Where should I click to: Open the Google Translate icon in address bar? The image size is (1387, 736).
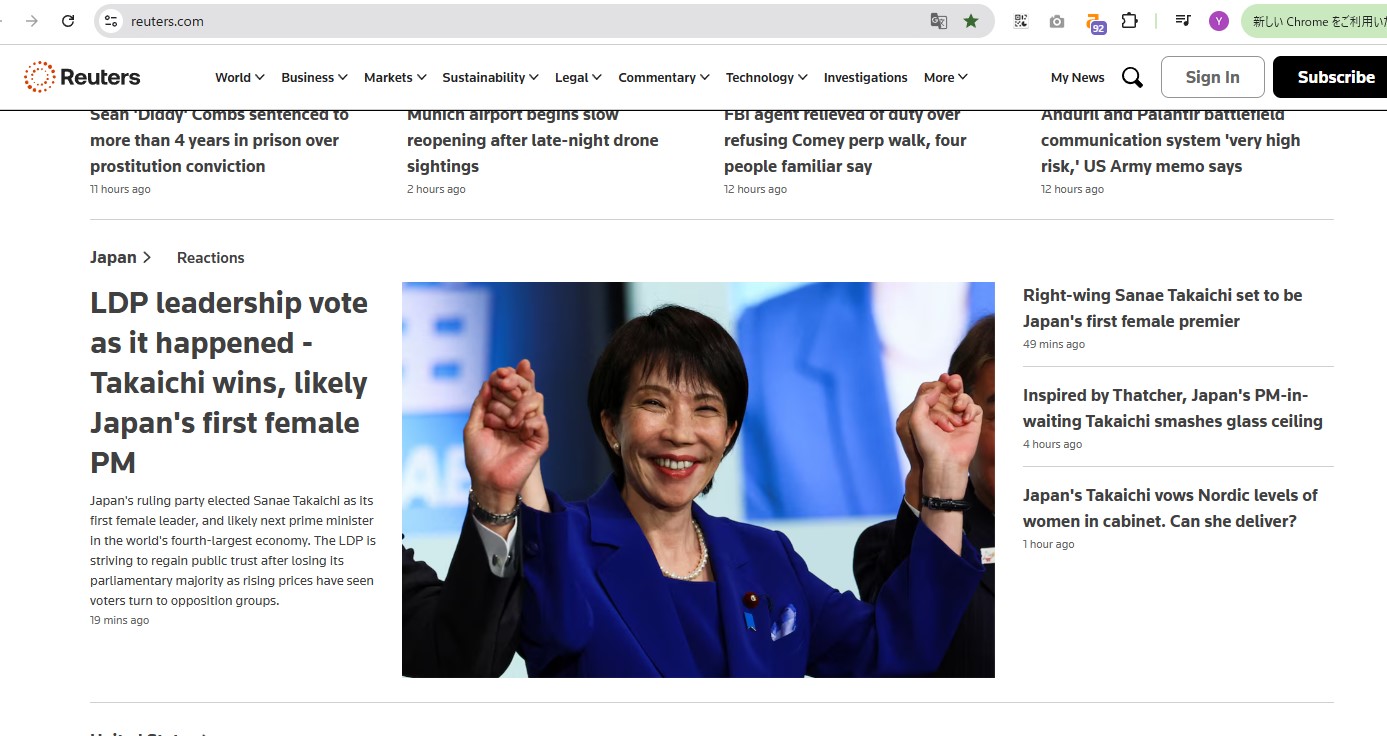[x=938, y=21]
